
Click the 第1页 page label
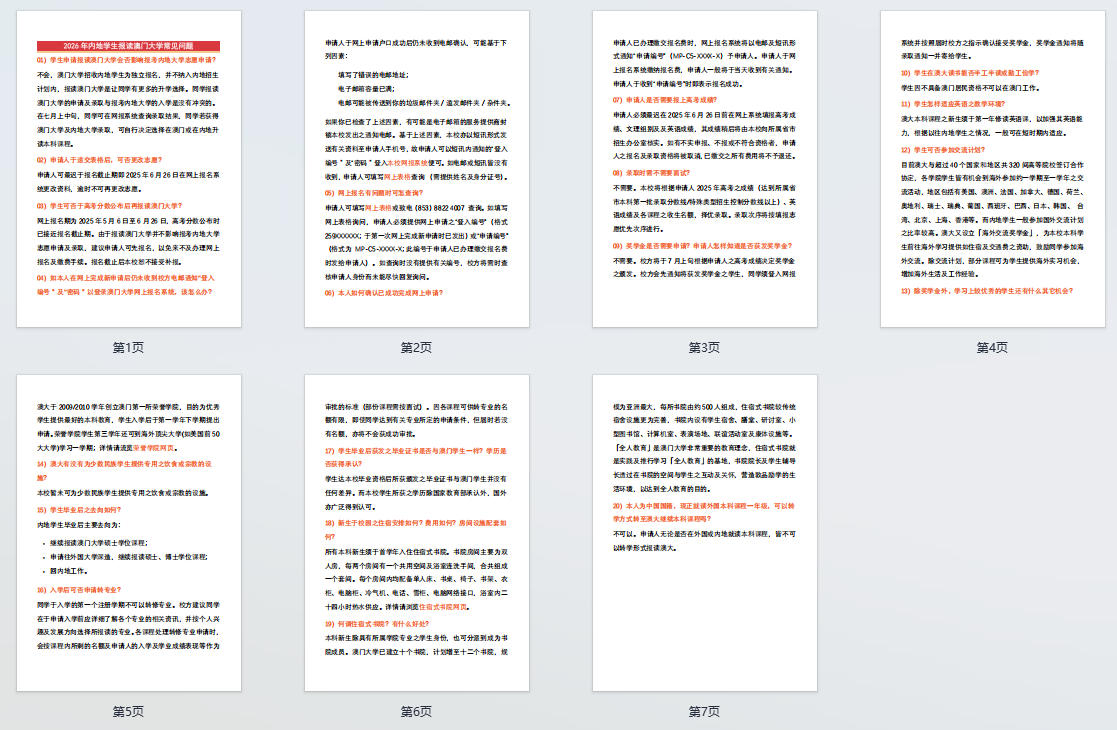129,348
